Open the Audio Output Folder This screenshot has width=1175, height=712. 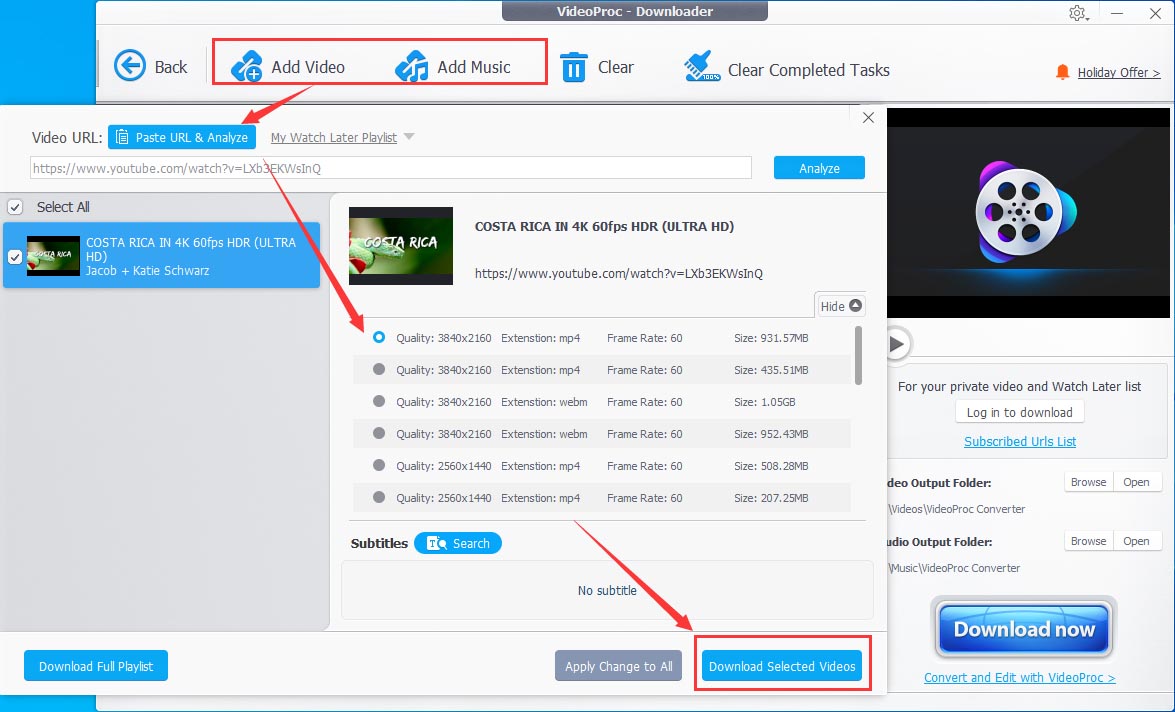click(x=1136, y=541)
